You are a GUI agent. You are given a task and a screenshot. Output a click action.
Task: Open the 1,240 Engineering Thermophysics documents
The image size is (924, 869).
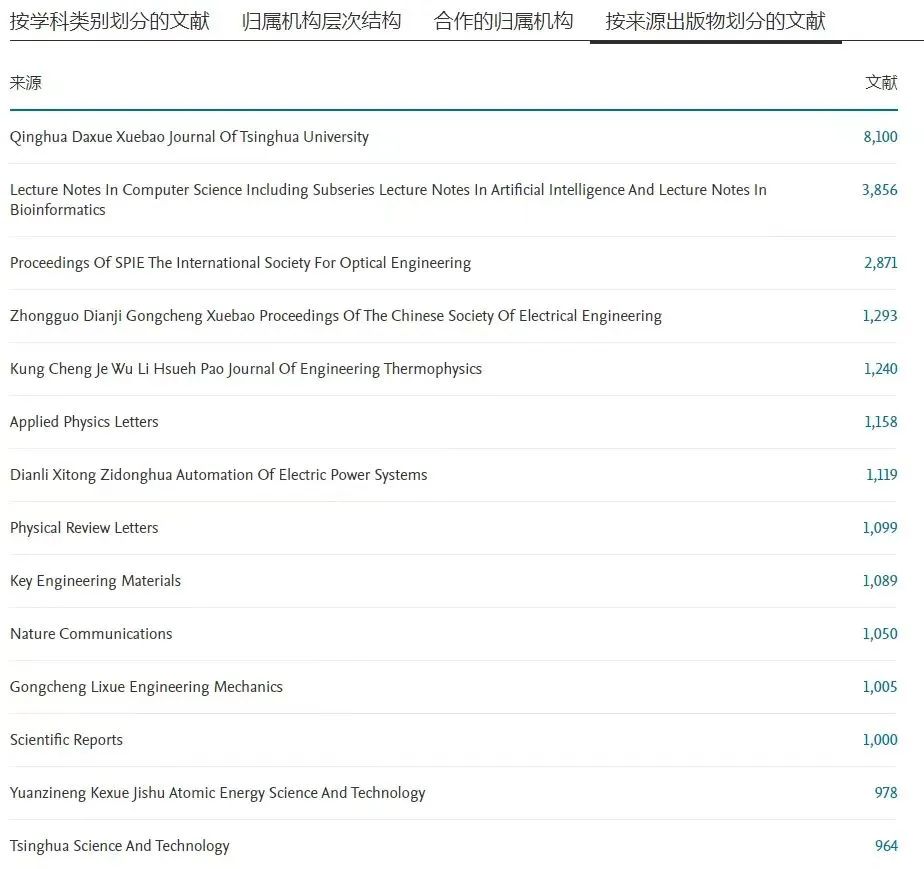point(880,369)
